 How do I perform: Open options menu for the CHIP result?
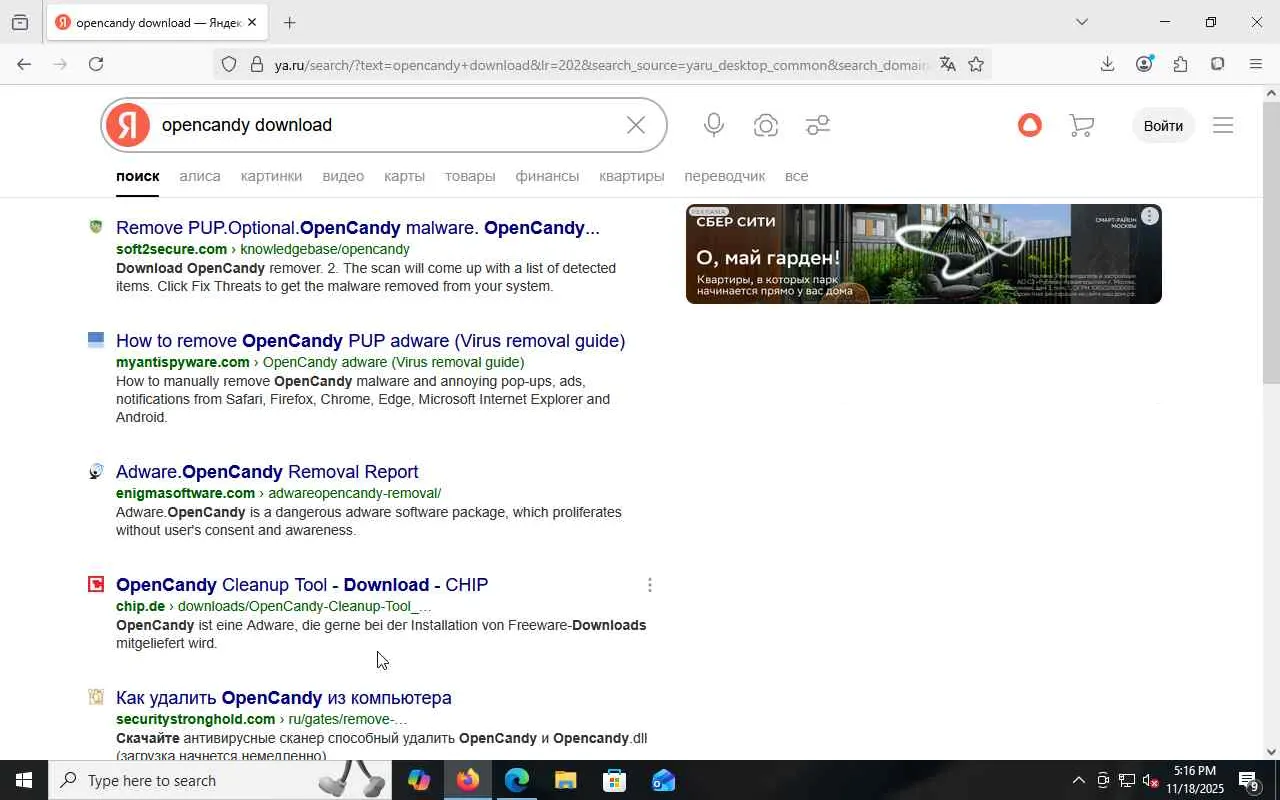(650, 585)
